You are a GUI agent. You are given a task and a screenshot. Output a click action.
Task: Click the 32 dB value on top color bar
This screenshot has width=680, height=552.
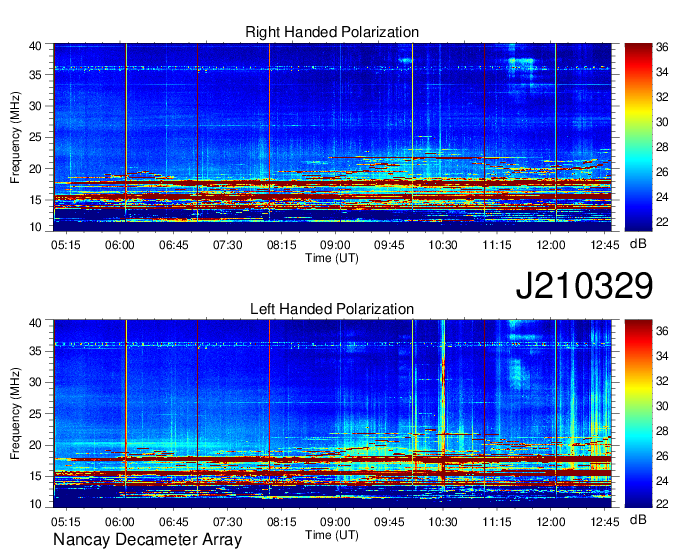[x=662, y=97]
